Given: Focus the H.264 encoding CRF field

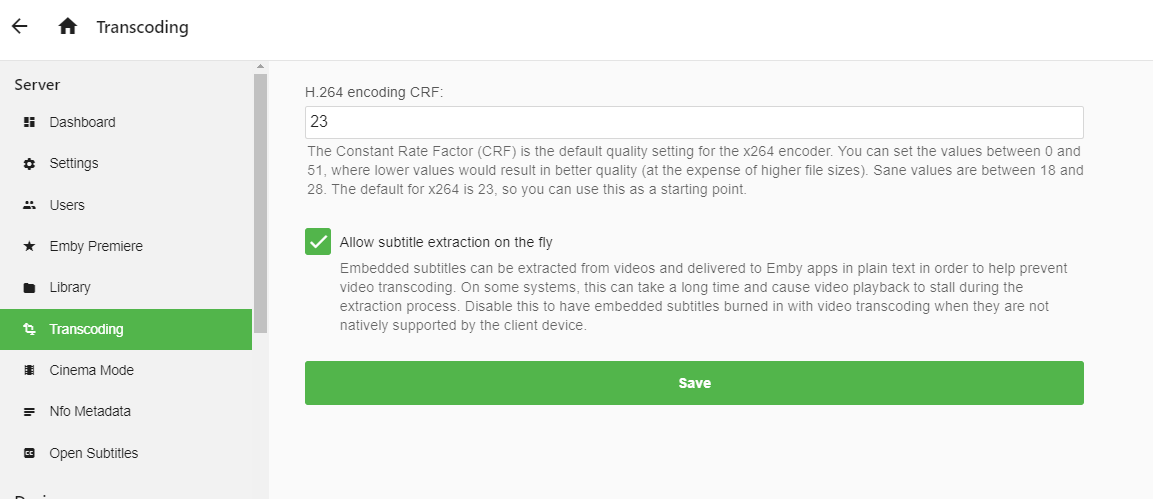Looking at the screenshot, I should [x=694, y=122].
